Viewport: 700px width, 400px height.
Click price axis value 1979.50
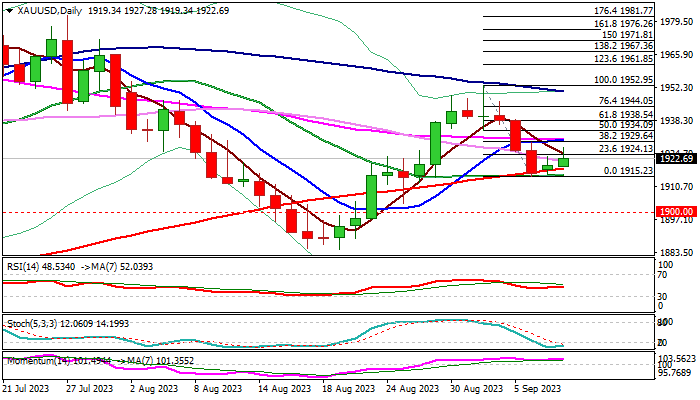click(x=676, y=22)
